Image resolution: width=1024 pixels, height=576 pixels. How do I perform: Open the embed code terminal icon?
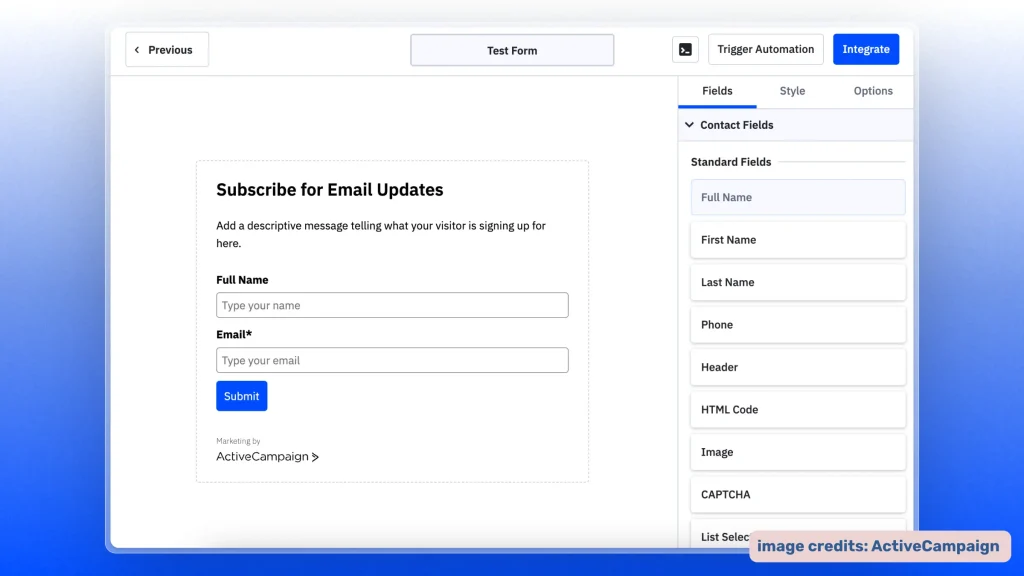tap(685, 49)
